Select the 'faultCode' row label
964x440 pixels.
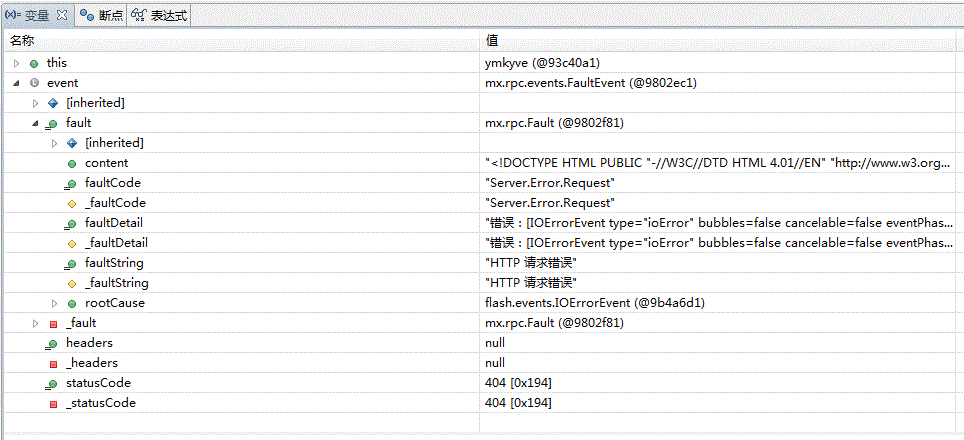(x=113, y=183)
